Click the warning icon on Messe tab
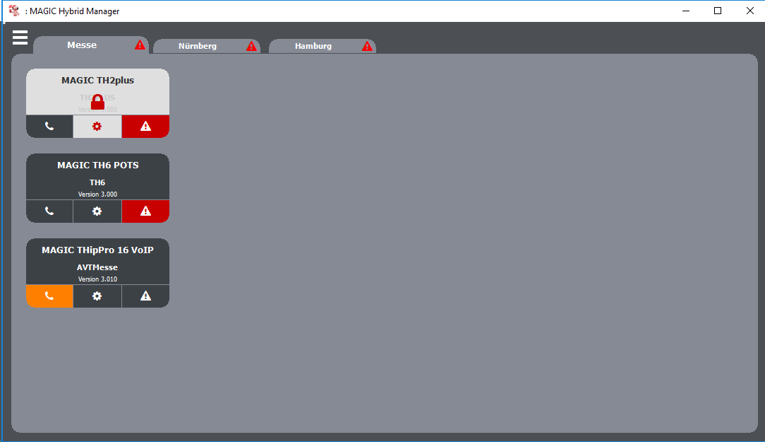This screenshot has height=442, width=765. point(140,45)
